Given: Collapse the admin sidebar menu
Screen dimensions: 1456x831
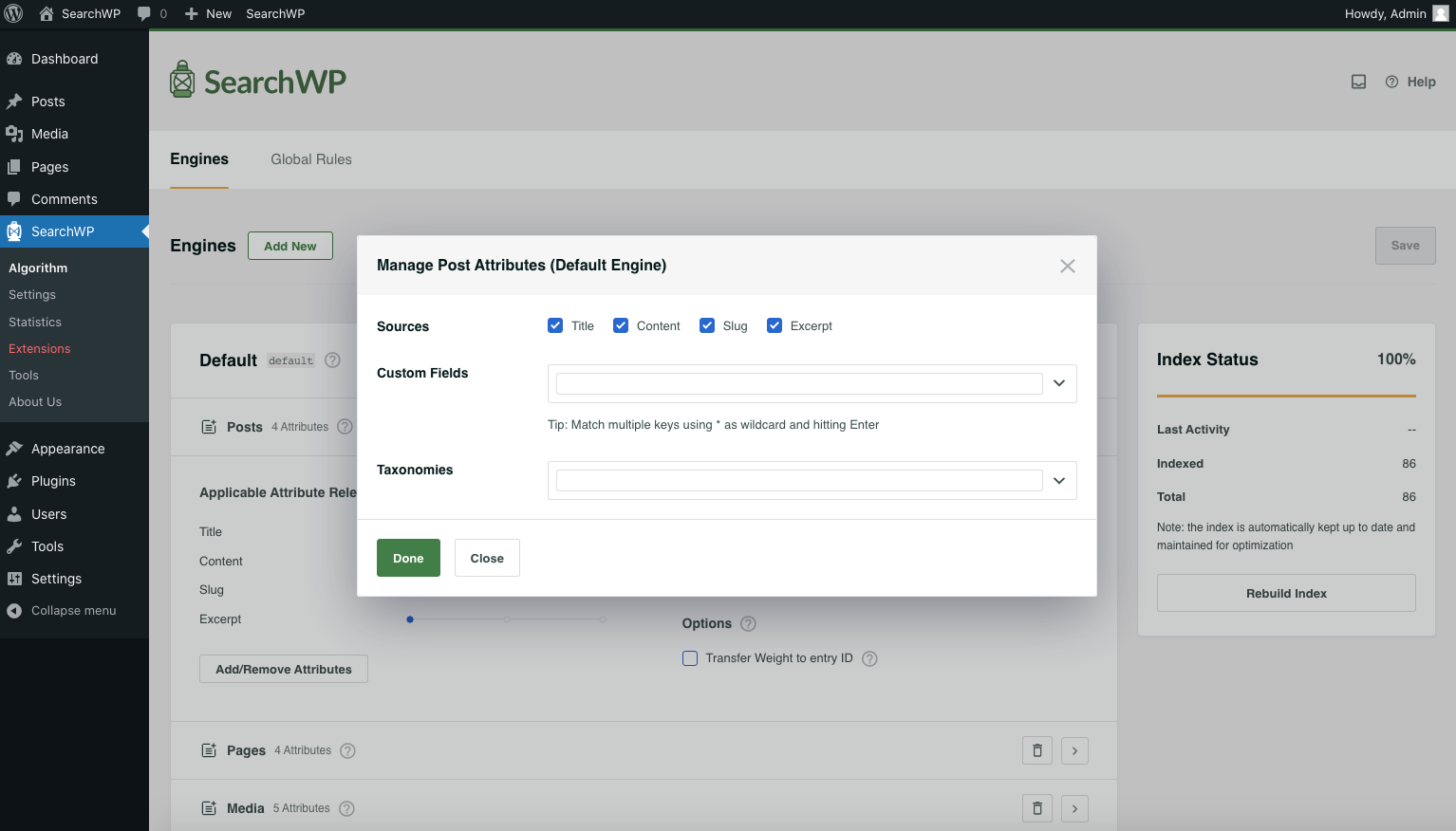Looking at the screenshot, I should (x=74, y=611).
